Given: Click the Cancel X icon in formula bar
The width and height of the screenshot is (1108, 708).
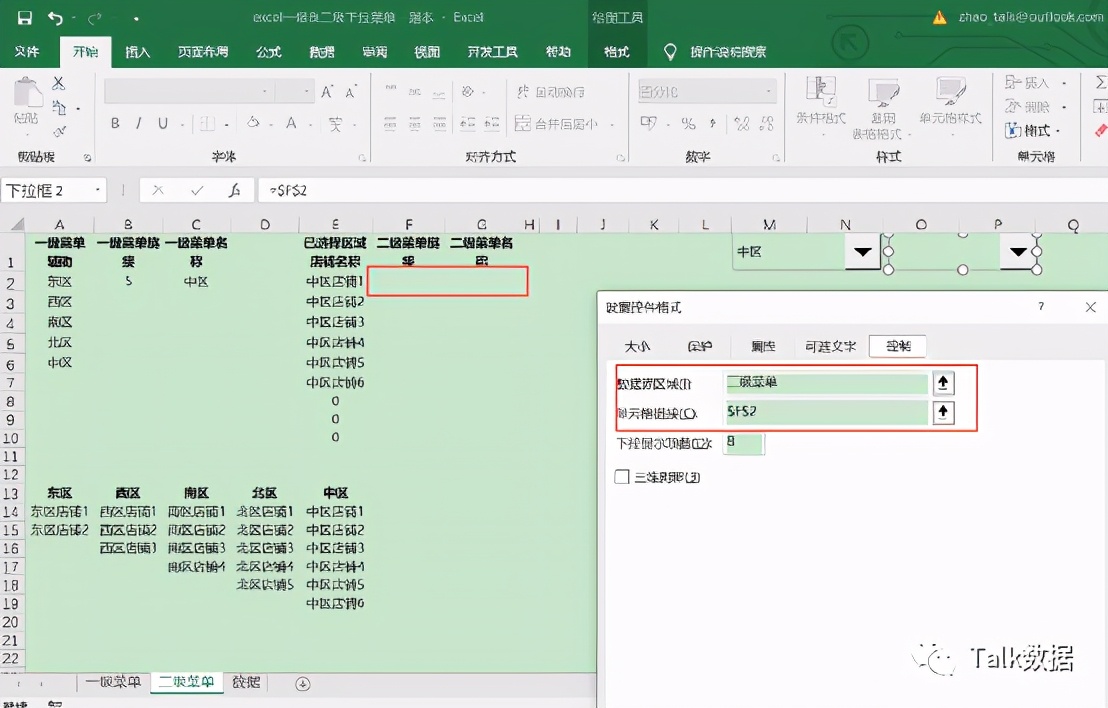Looking at the screenshot, I should [158, 190].
